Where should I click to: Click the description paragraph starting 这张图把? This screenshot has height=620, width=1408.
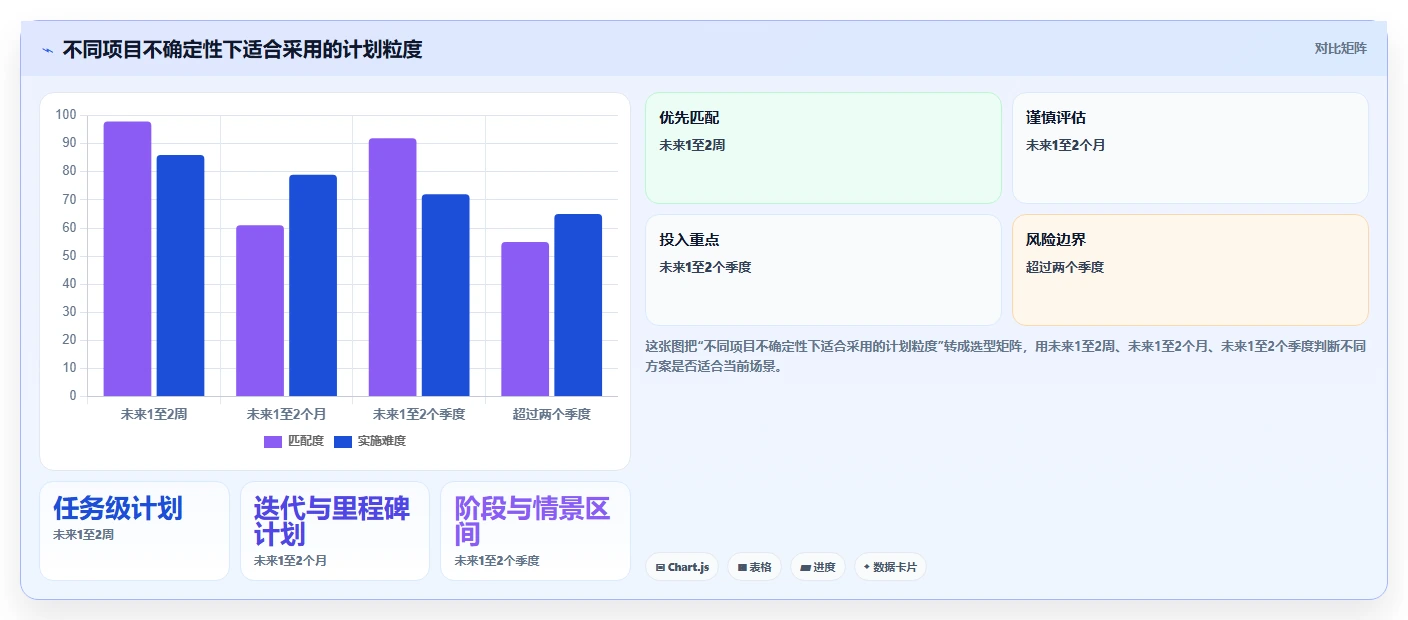(x=1006, y=356)
